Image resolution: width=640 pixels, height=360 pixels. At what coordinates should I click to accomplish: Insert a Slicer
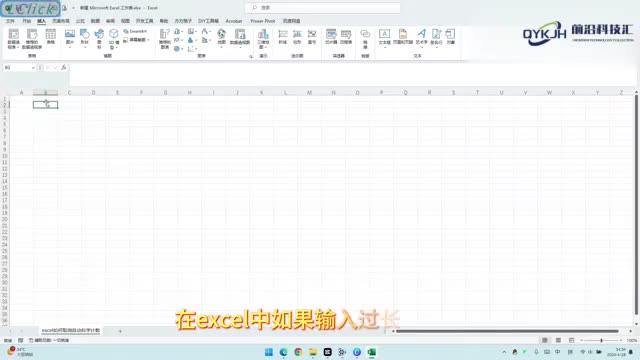(x=331, y=37)
